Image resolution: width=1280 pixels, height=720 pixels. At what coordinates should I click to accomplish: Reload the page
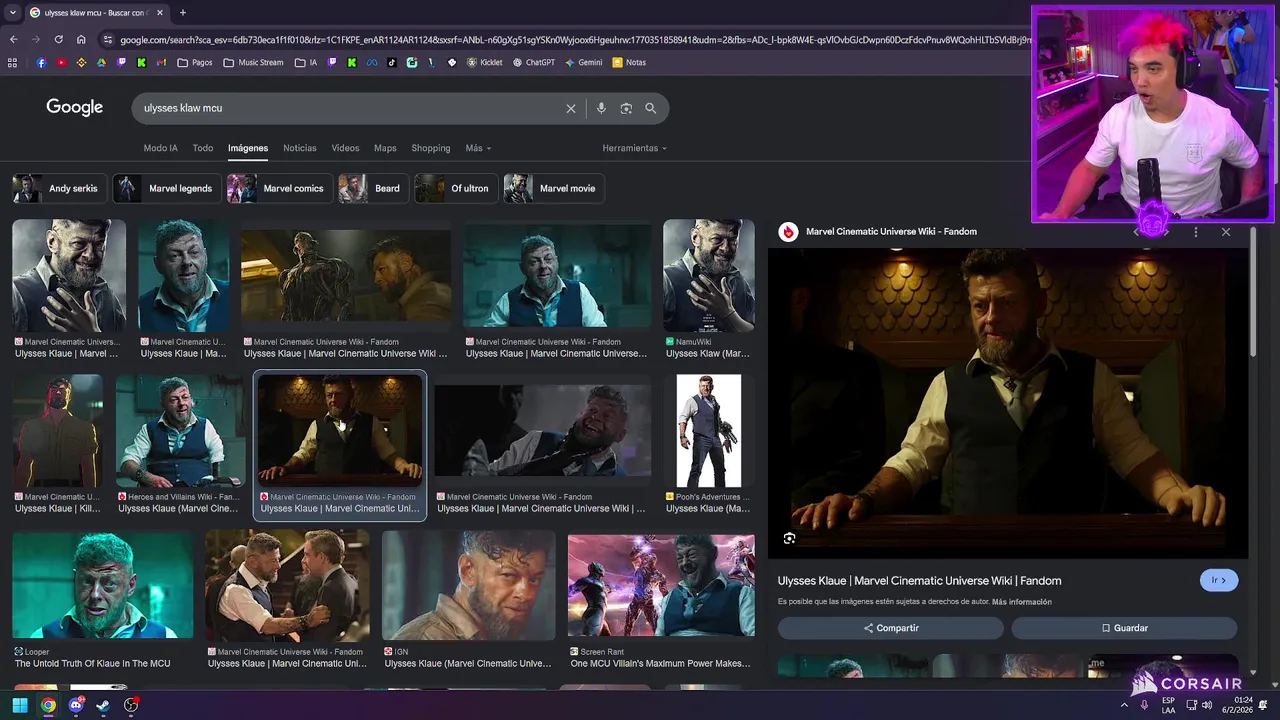click(x=58, y=39)
